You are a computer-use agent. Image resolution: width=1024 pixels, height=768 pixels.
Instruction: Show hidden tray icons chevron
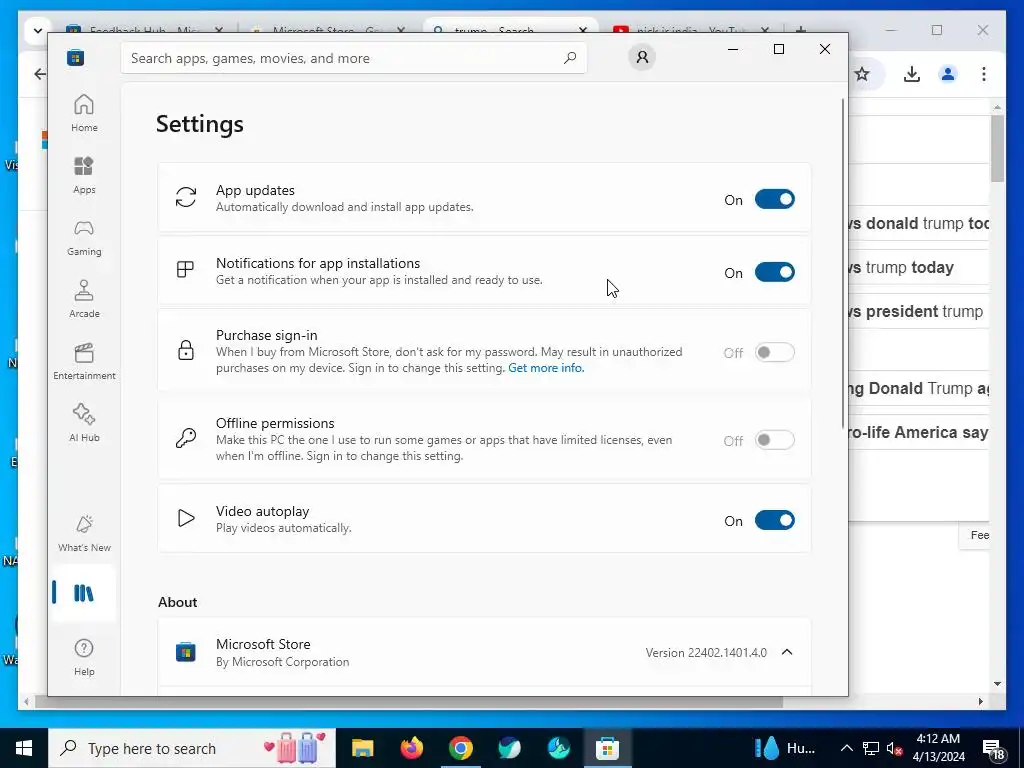(846, 748)
